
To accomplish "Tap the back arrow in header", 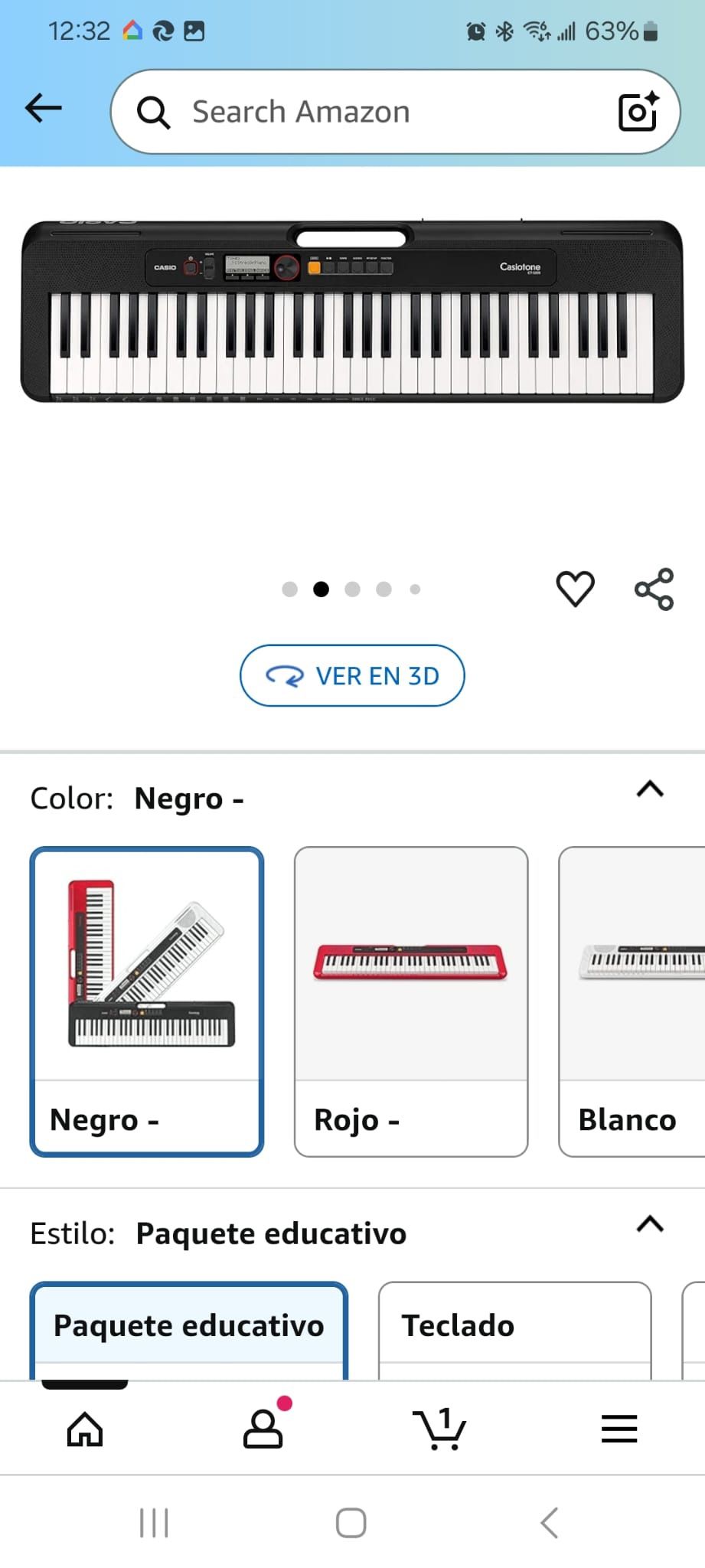I will pyautogui.click(x=44, y=109).
